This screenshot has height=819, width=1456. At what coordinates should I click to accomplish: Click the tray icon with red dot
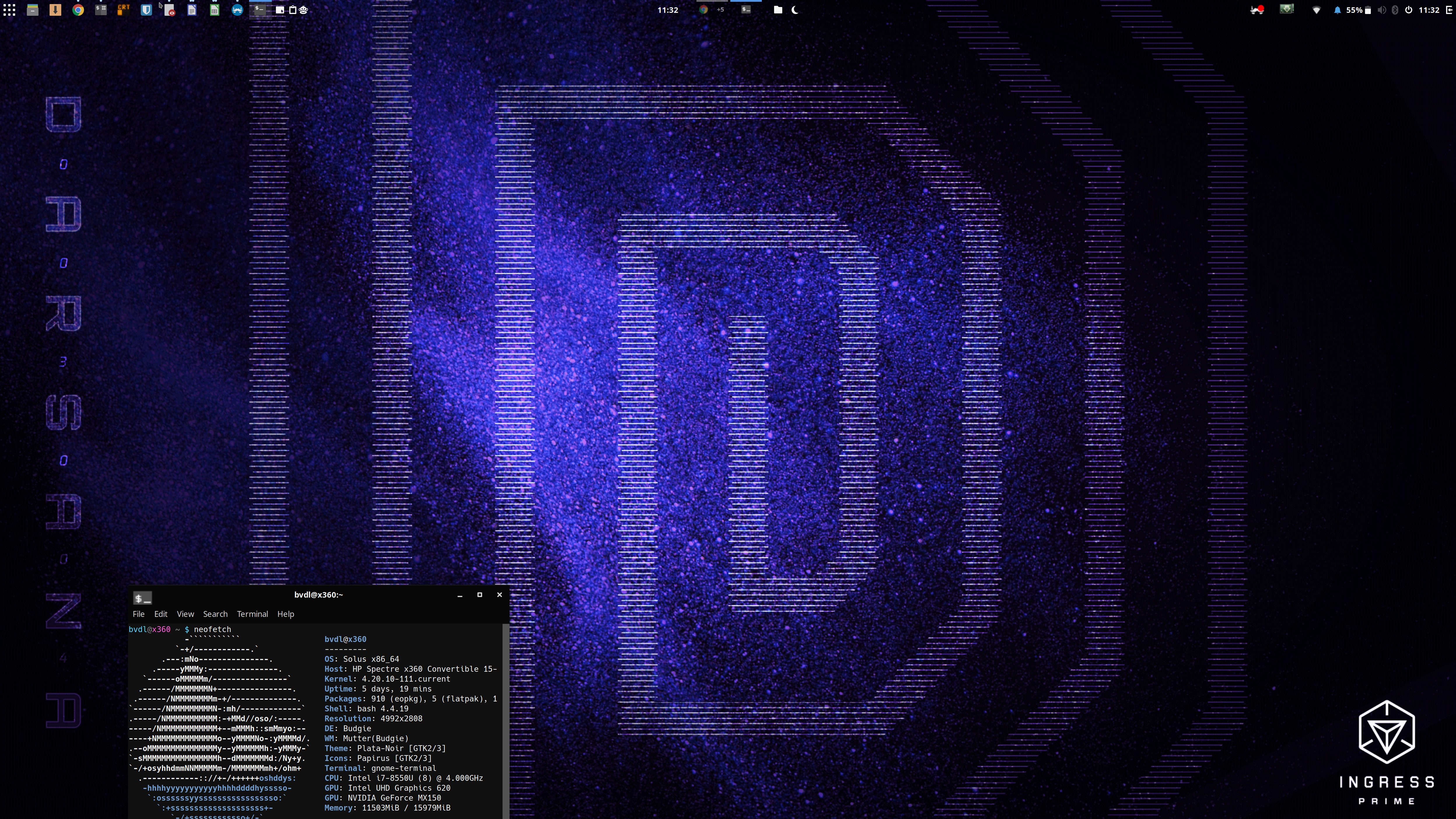point(1257,10)
